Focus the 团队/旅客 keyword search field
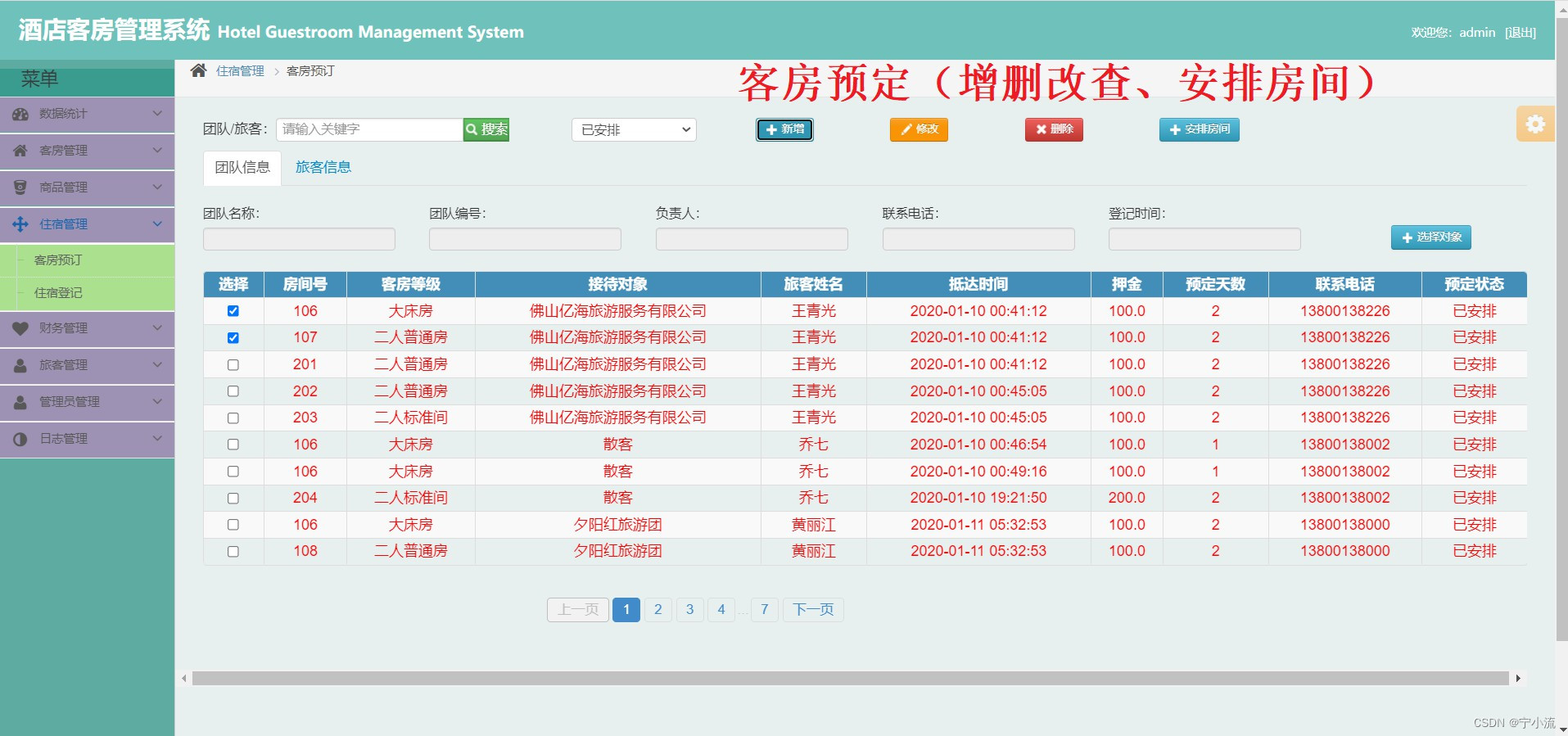The image size is (1568, 736). pyautogui.click(x=369, y=129)
